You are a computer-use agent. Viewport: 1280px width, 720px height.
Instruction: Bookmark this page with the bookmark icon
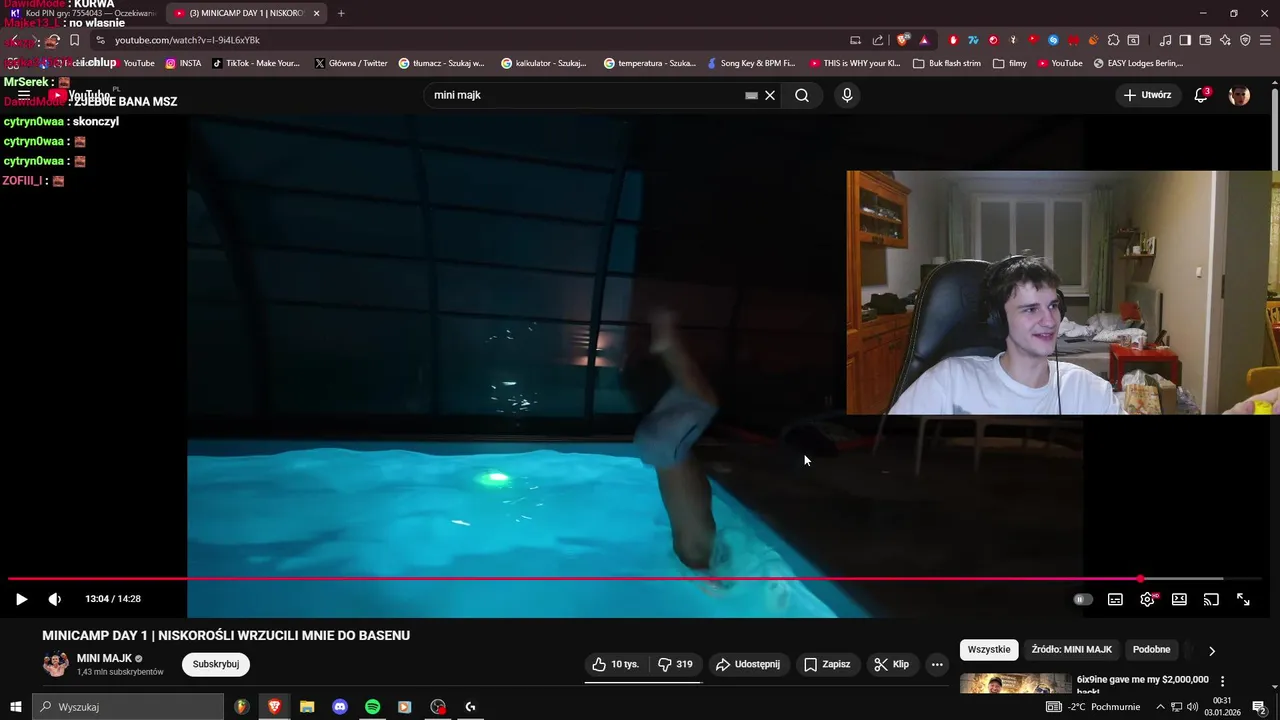[74, 40]
